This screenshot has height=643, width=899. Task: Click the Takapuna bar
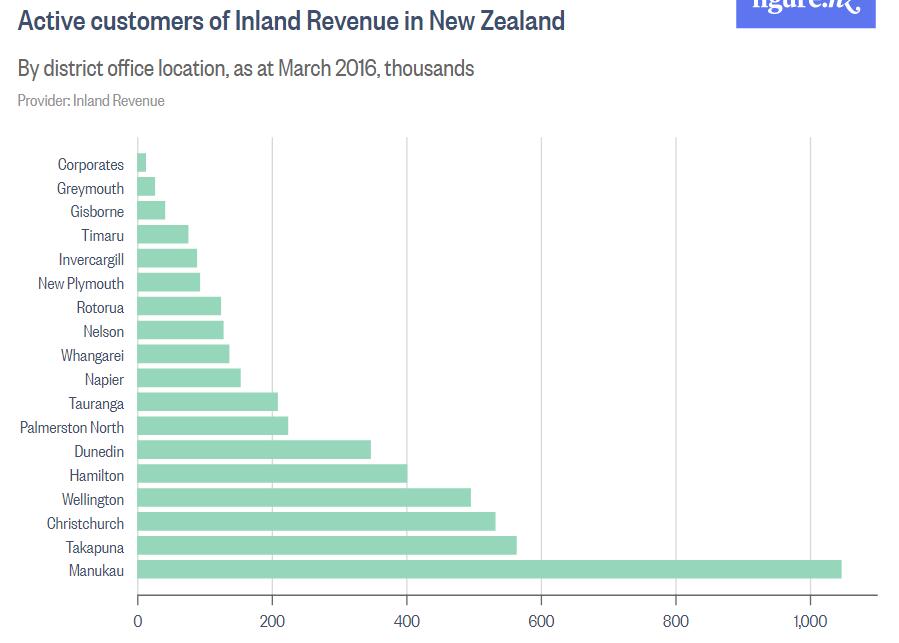coord(327,545)
